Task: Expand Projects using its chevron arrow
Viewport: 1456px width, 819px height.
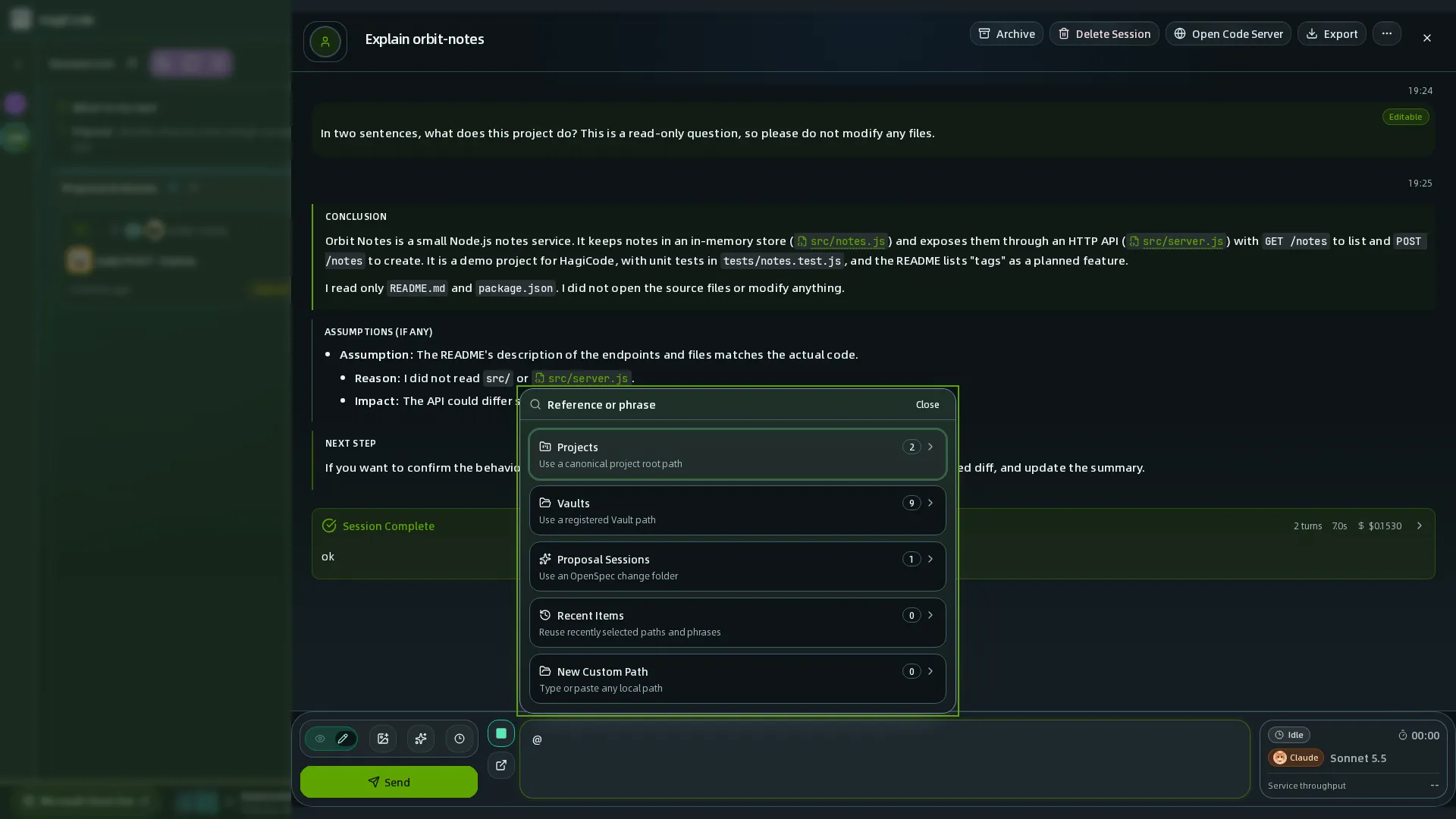Action: coord(930,447)
